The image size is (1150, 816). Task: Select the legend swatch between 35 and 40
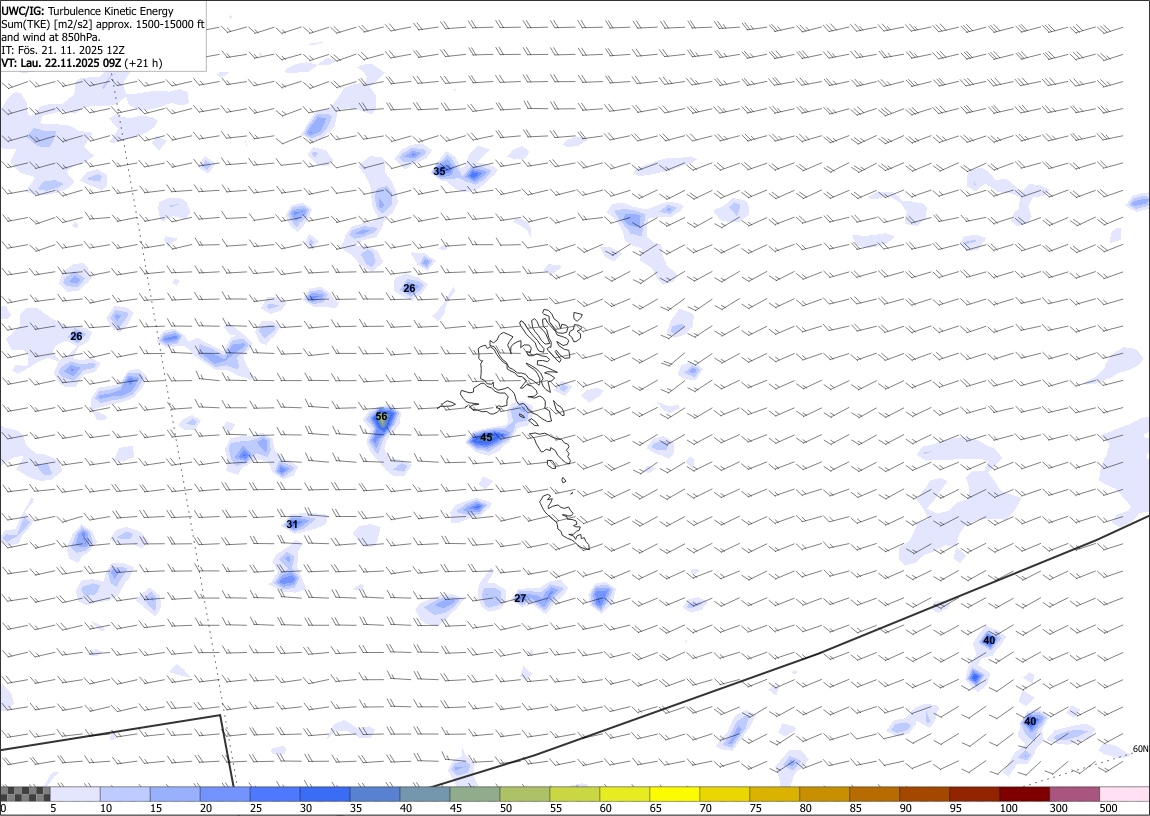375,793
